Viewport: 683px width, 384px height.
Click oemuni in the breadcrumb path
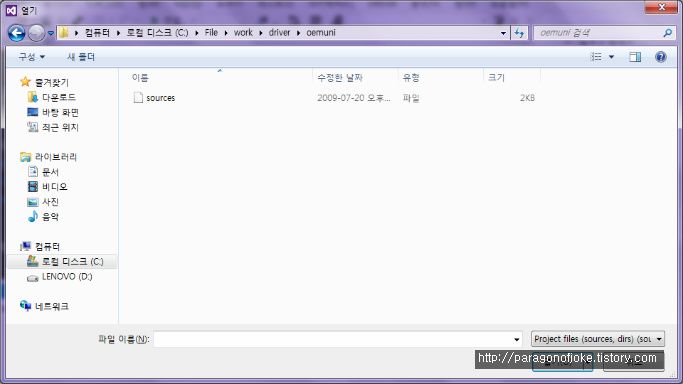321,33
